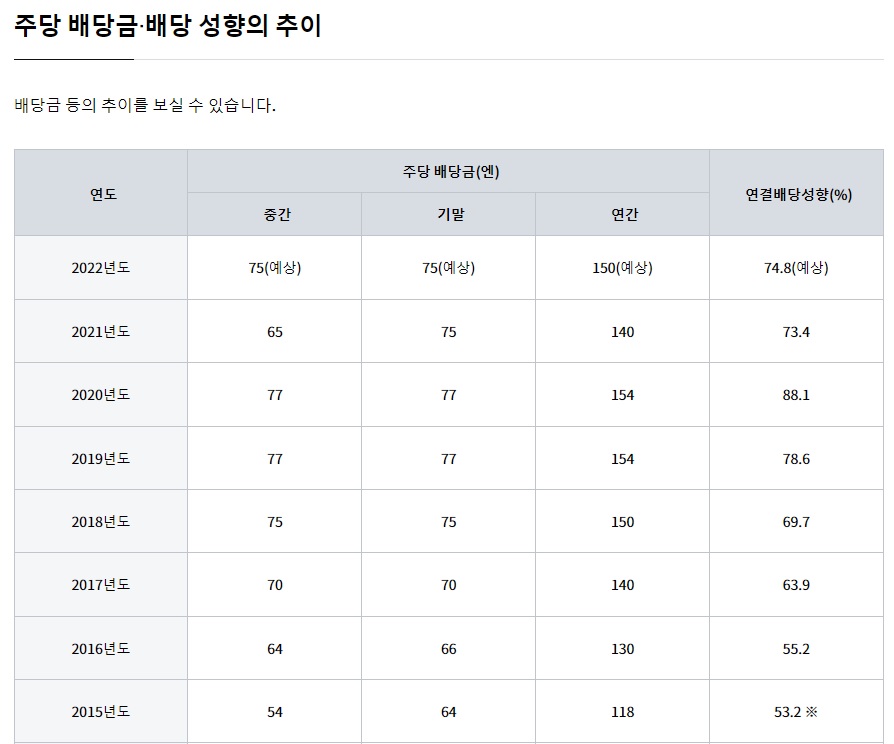
Task: Click 2018 annual dividend value '150'
Action: (623, 522)
